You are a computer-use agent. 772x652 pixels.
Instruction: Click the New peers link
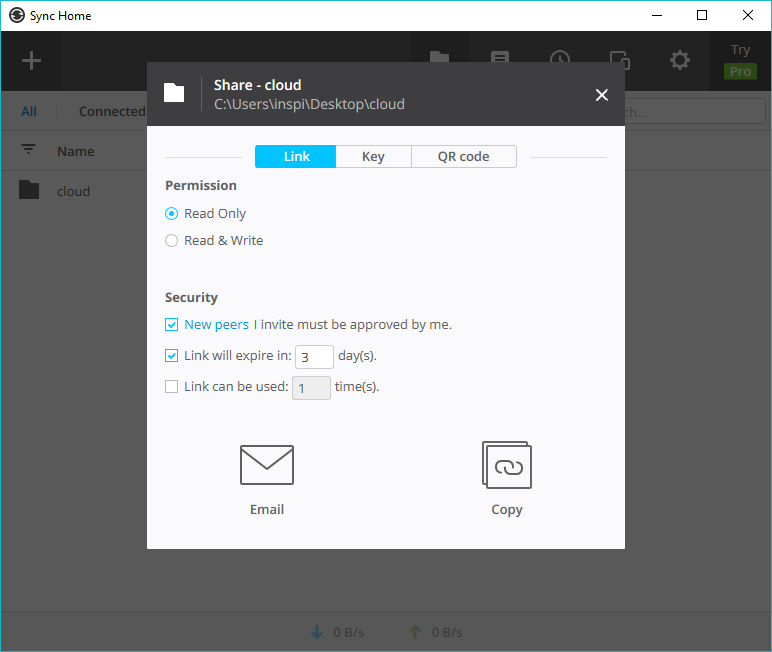(217, 325)
